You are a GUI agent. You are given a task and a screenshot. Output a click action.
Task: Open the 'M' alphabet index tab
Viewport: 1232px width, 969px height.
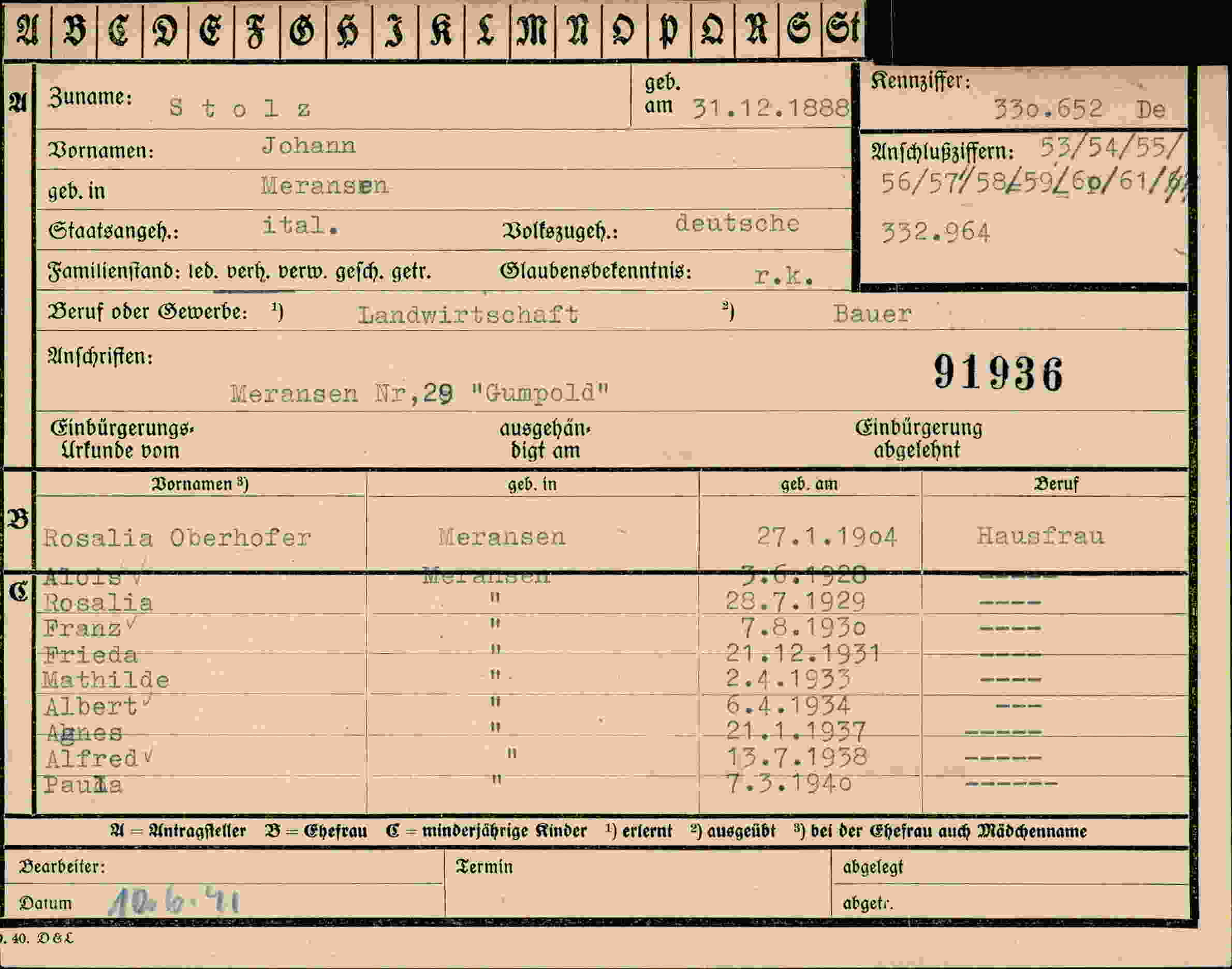point(532,30)
